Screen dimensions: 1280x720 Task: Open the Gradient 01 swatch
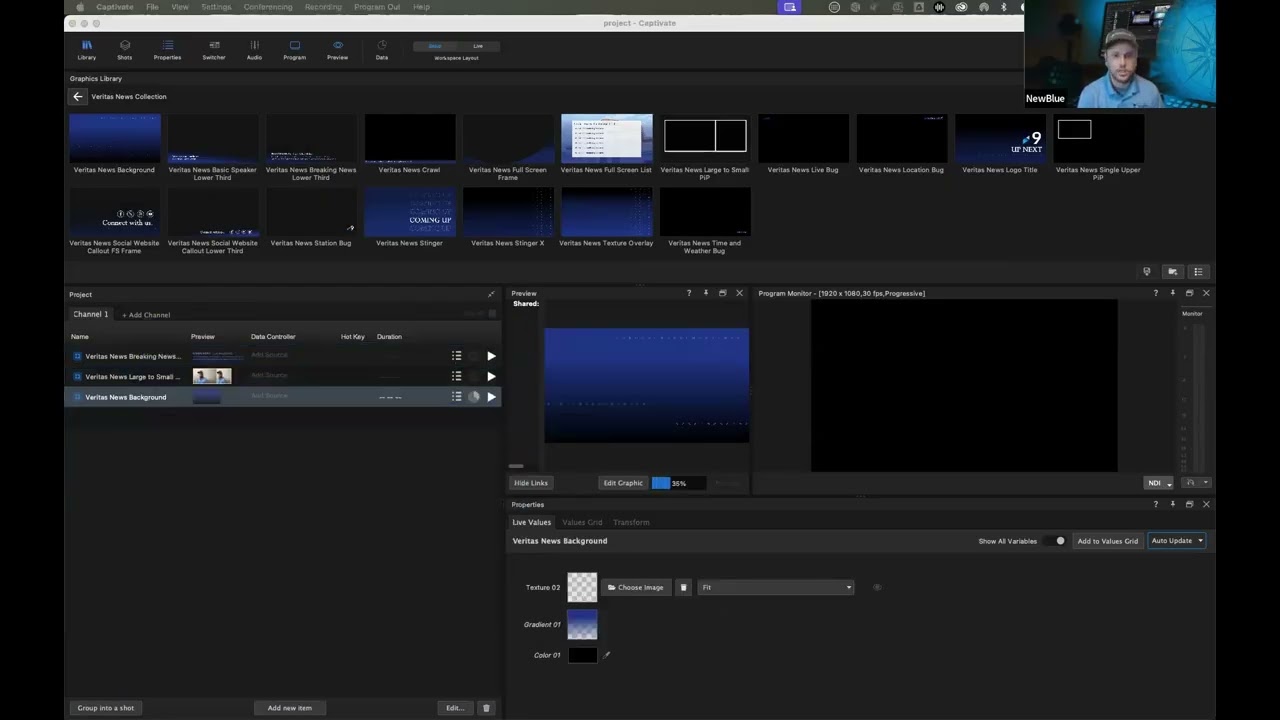pyautogui.click(x=582, y=624)
